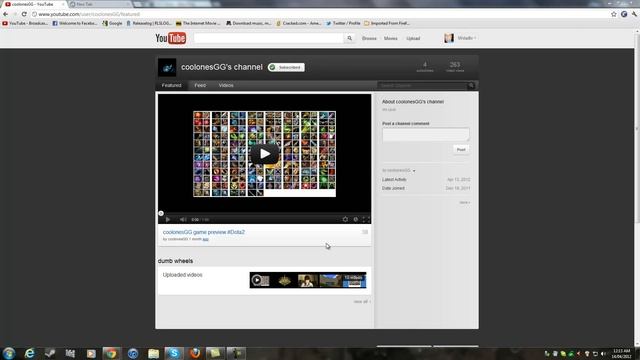Screen dimensions: 640x360
Task: Click the watch later clock icon in player
Action: click(x=356, y=220)
